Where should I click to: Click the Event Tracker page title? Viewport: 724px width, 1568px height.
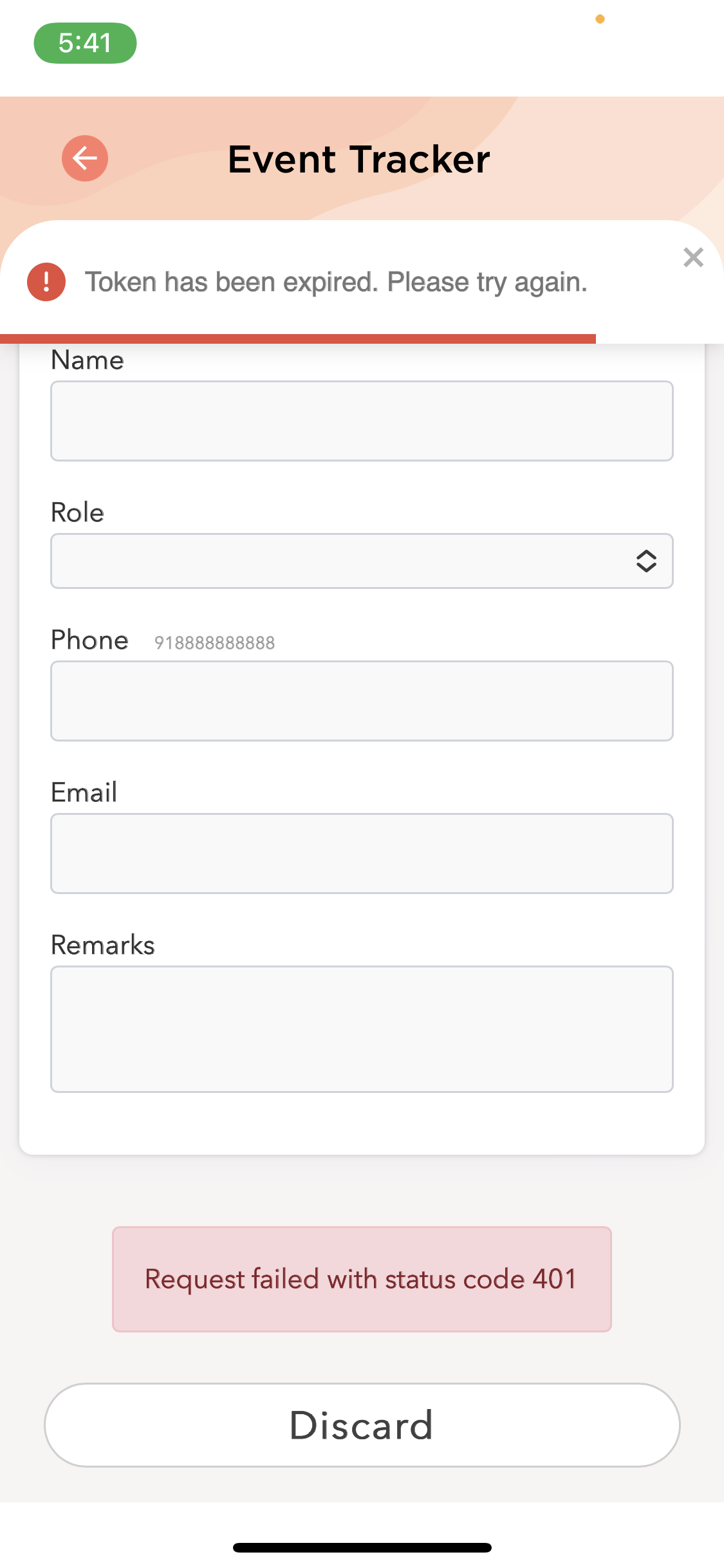click(x=359, y=159)
